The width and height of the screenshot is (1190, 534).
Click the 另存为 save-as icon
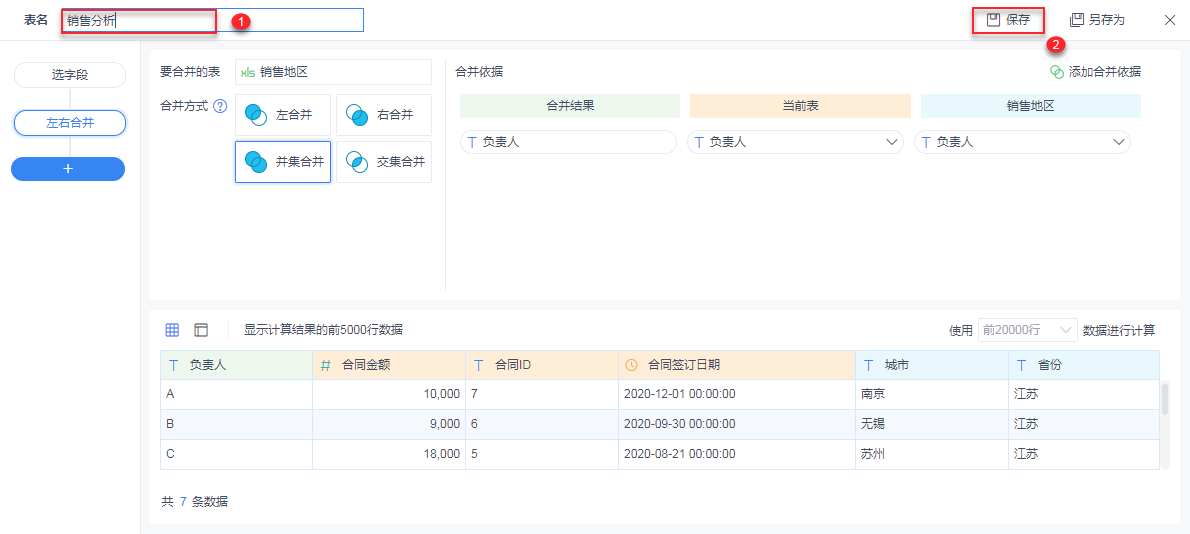[x=1076, y=20]
